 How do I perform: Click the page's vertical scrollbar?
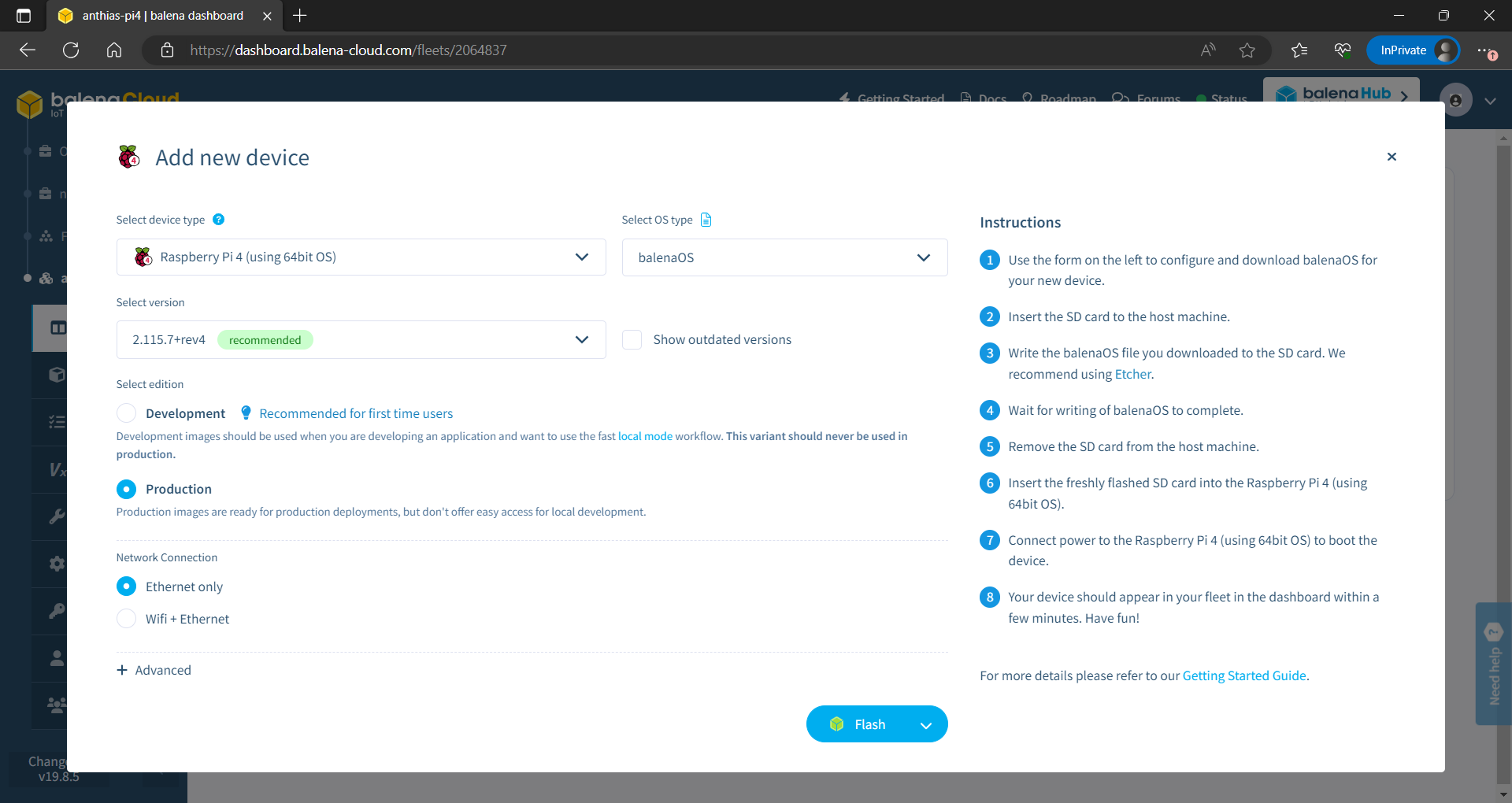(1503, 466)
